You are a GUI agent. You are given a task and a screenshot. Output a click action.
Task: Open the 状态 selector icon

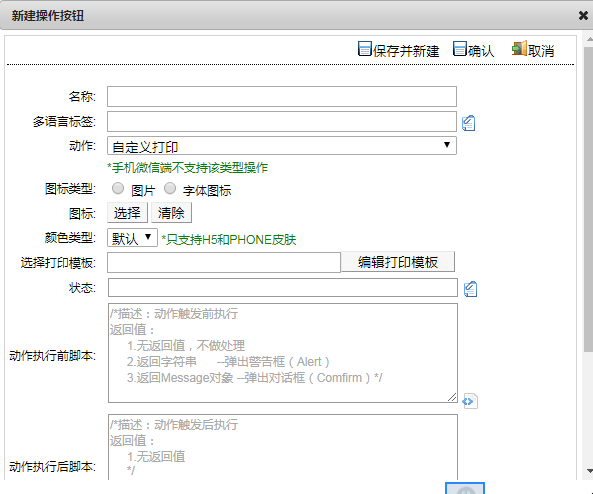pos(470,289)
